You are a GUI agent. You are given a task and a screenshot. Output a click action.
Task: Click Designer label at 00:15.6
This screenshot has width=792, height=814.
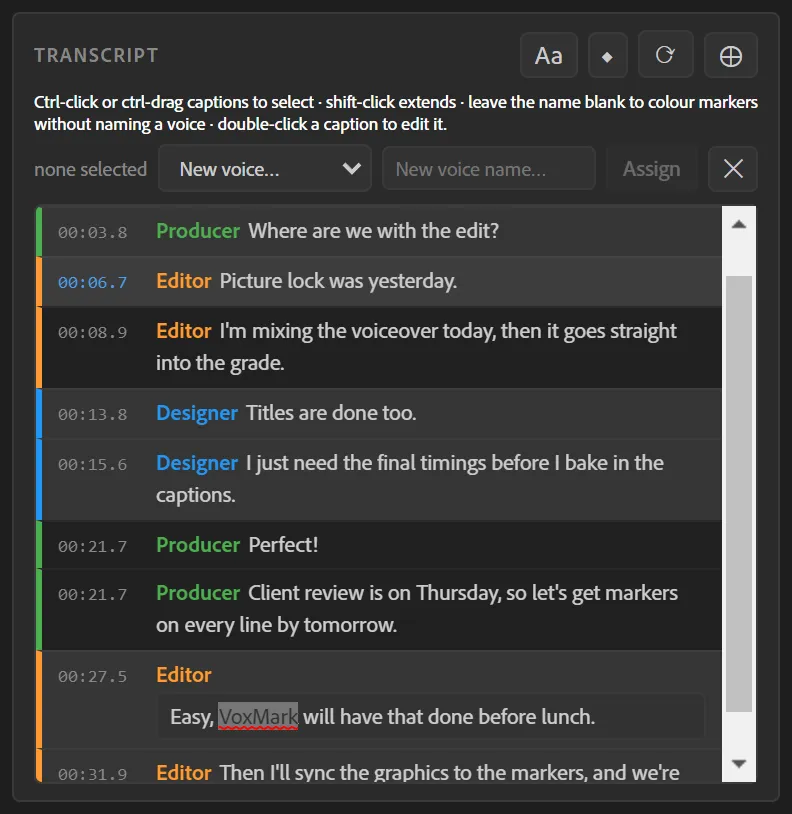pos(197,463)
